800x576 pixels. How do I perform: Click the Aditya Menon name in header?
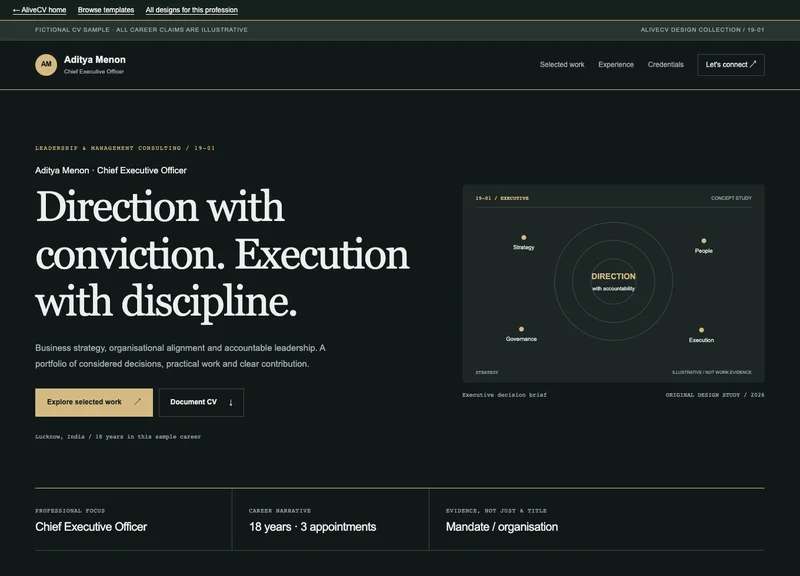pyautogui.click(x=94, y=60)
